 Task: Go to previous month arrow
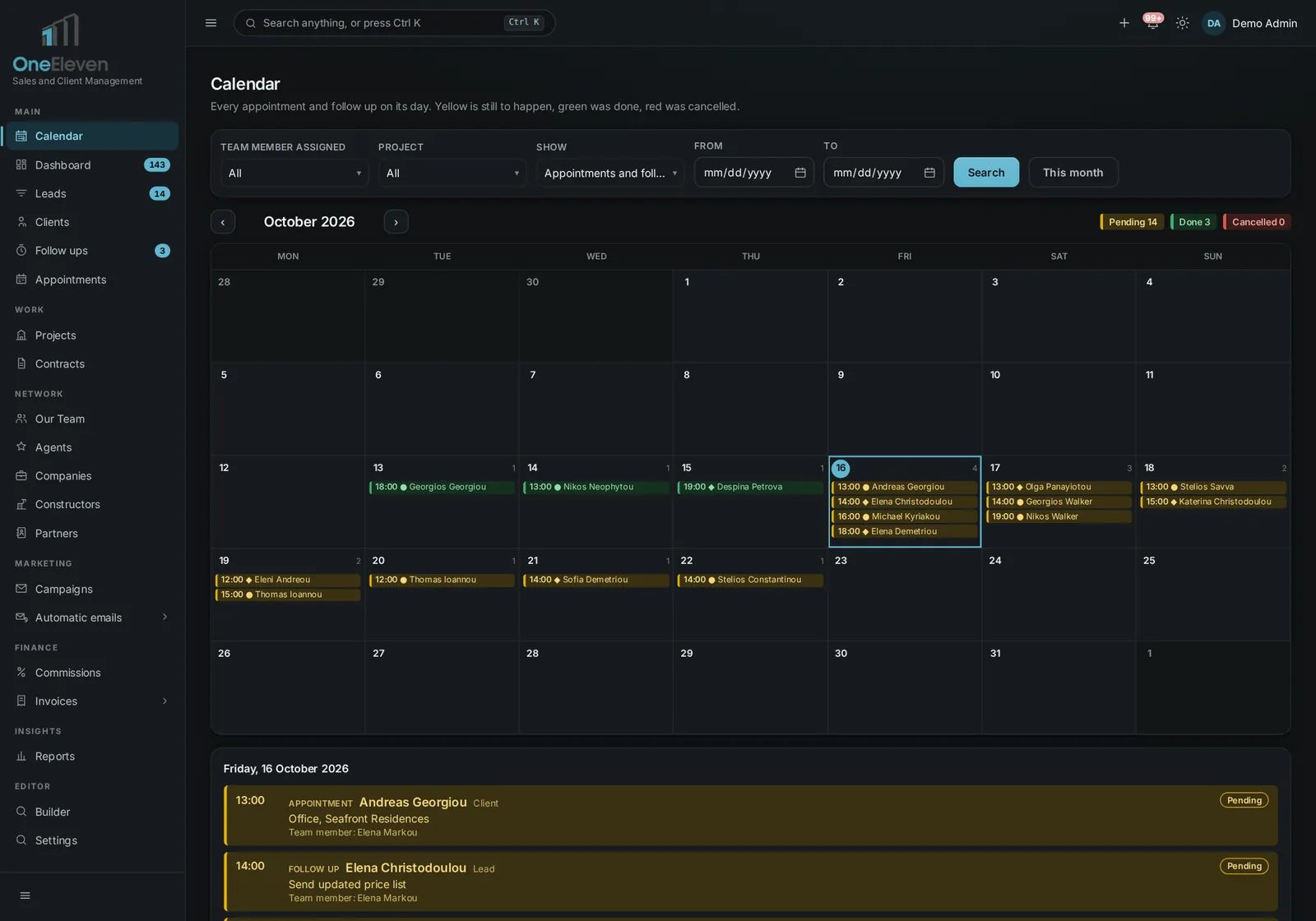[223, 222]
